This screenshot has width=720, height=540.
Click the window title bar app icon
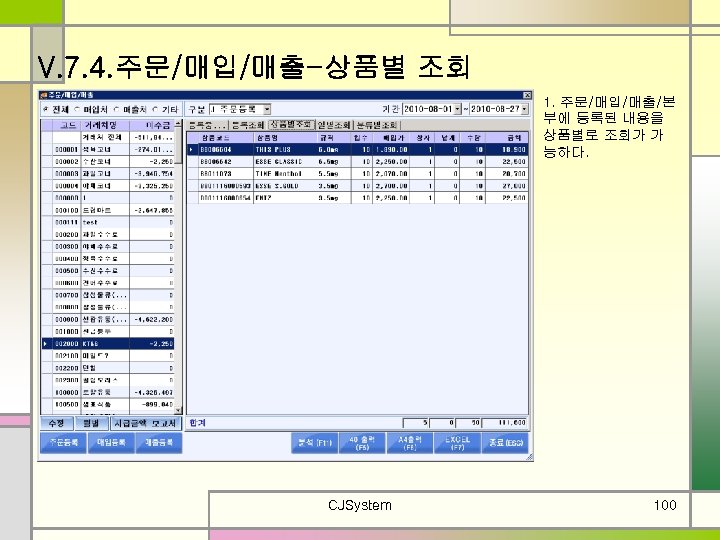pyautogui.click(x=44, y=95)
